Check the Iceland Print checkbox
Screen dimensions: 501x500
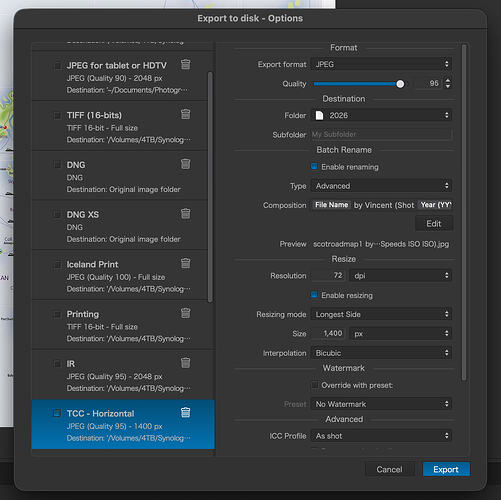(57, 264)
